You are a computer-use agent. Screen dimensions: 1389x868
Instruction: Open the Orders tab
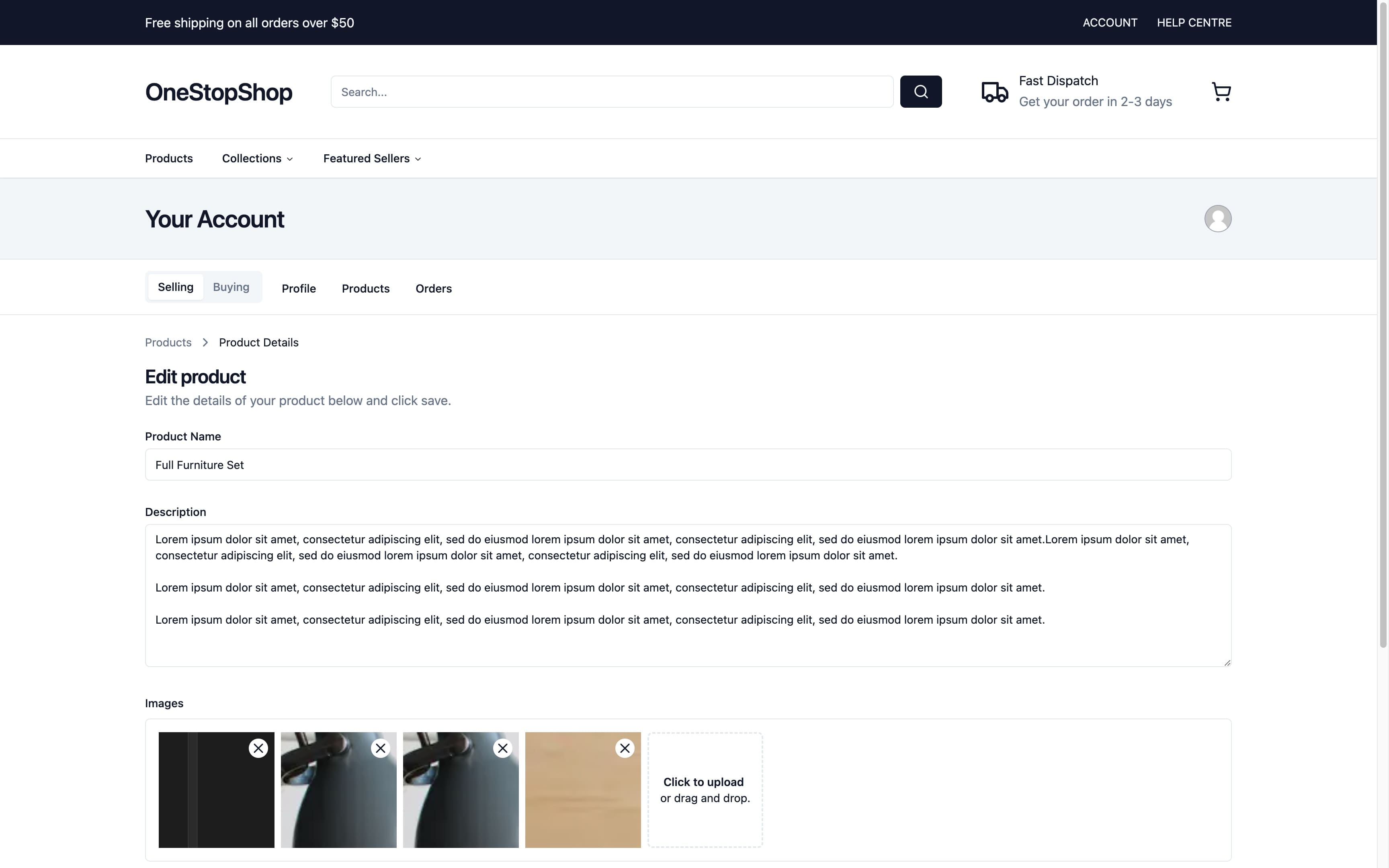[433, 289]
